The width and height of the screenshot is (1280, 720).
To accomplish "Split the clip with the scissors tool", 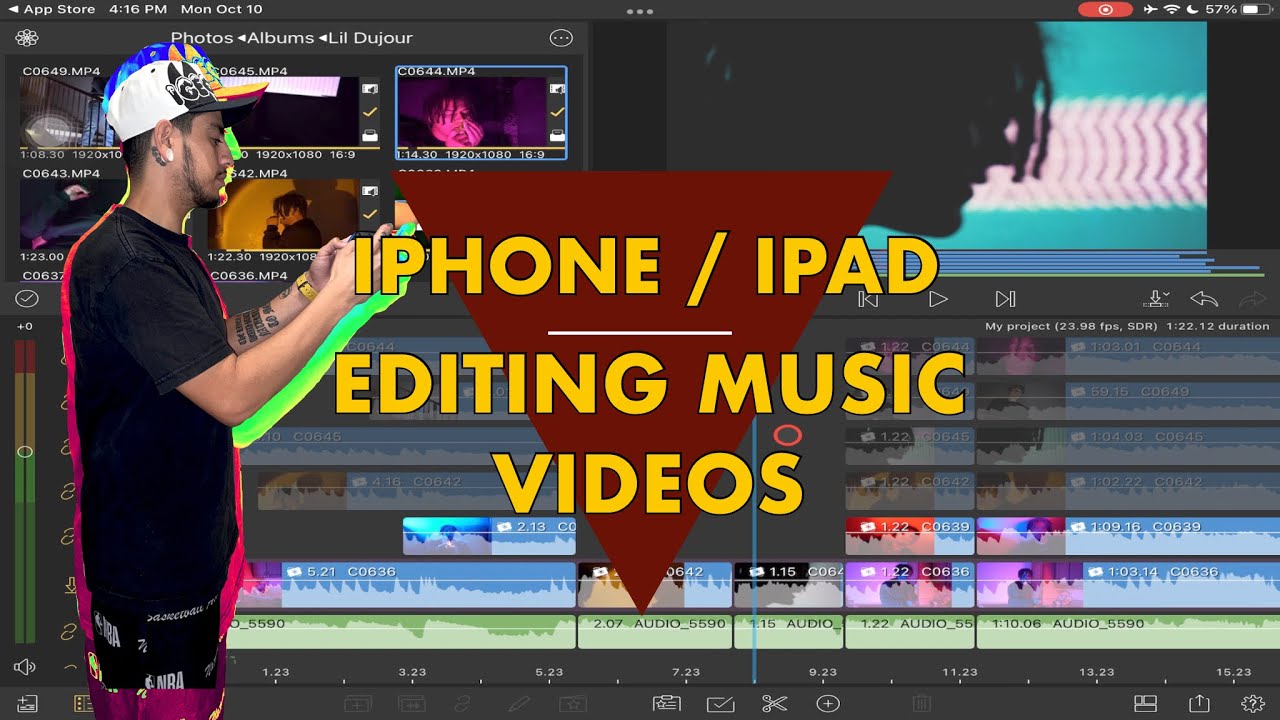I will (774, 704).
